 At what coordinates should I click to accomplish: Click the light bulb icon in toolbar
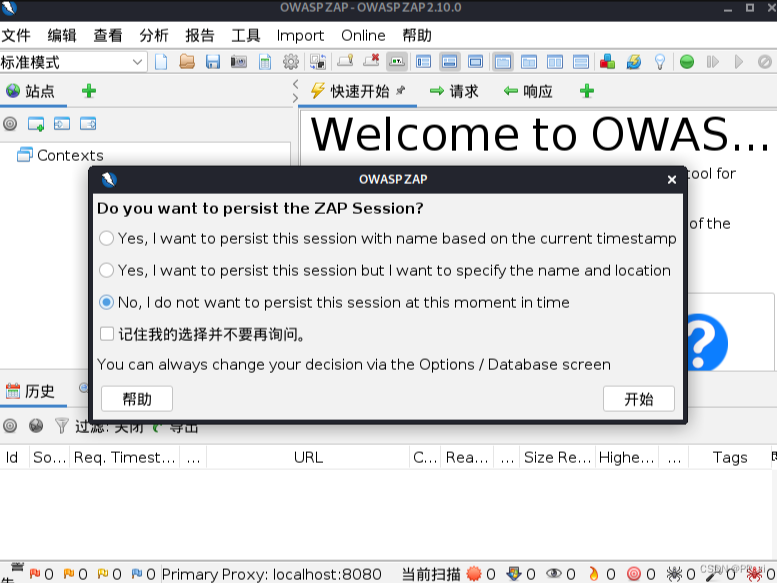660,62
